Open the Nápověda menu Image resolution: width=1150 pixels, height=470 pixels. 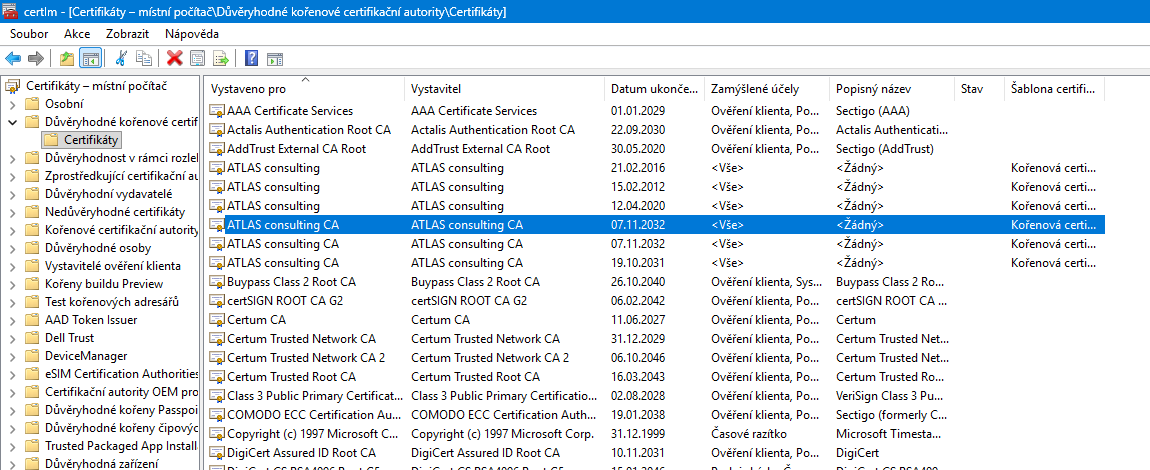[x=191, y=34]
